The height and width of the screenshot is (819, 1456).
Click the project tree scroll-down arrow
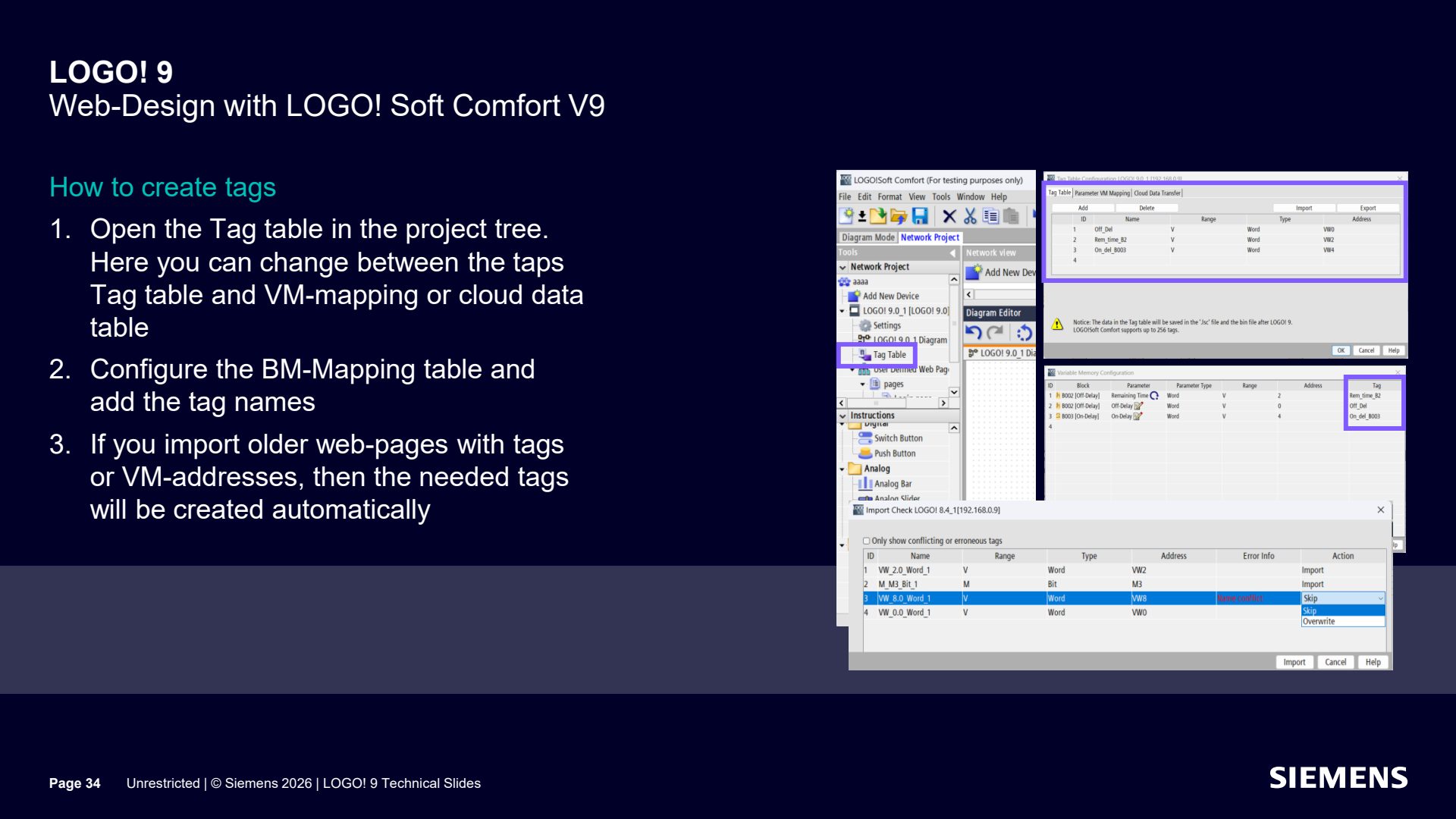coord(954,392)
